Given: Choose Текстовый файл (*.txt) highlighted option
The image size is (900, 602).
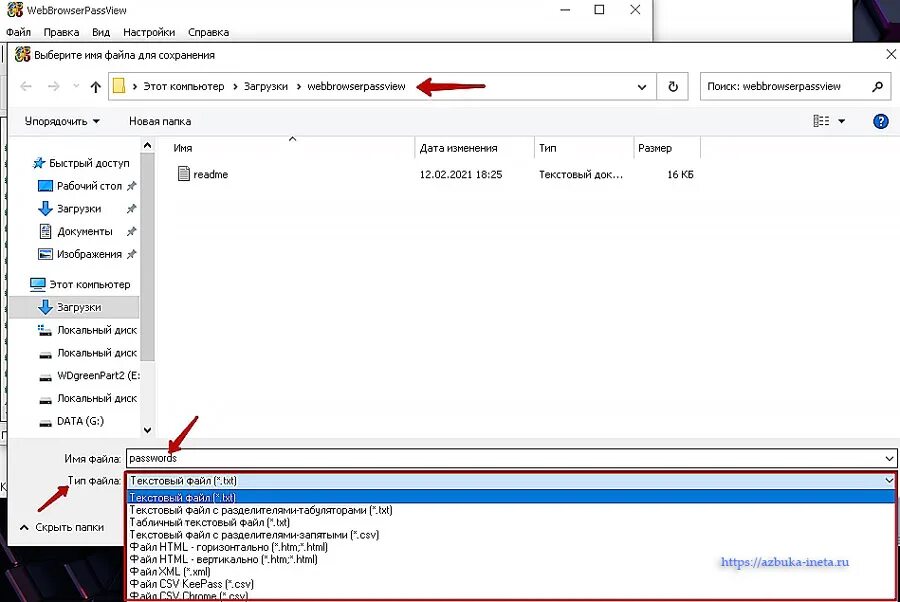Looking at the screenshot, I should tap(511, 498).
